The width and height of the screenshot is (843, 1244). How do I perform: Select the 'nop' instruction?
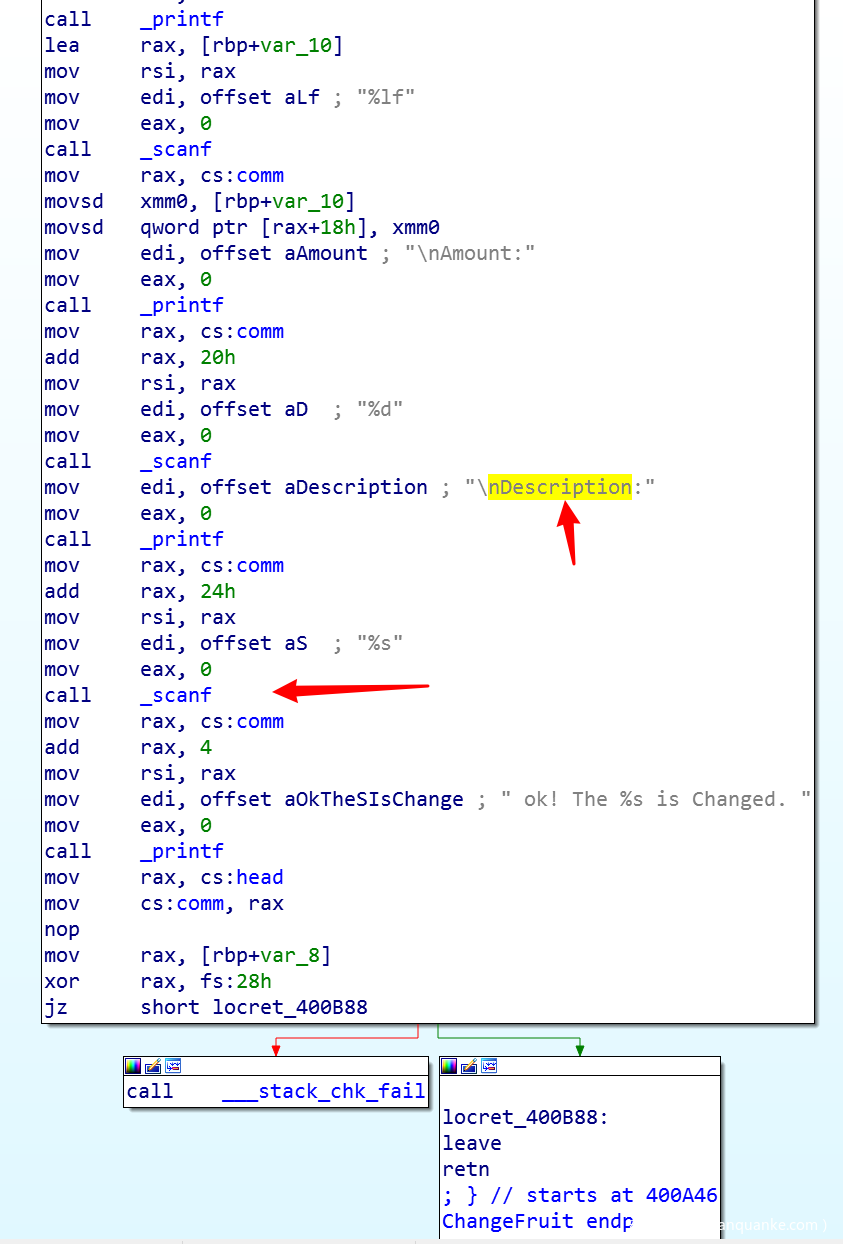(x=62, y=929)
